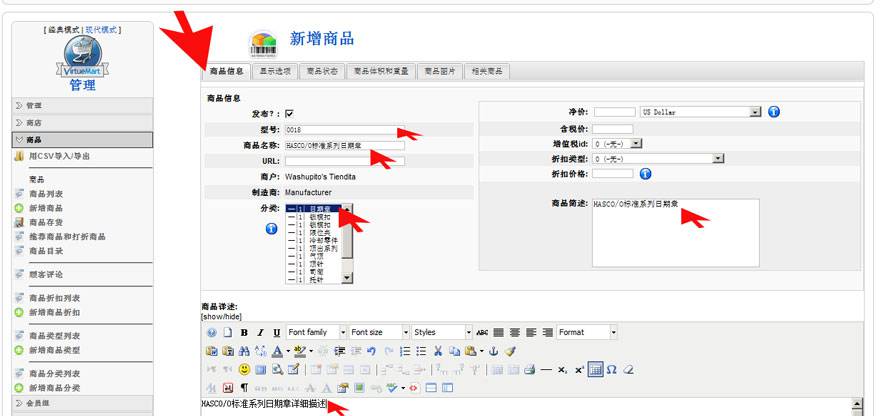The height and width of the screenshot is (416, 880).
Task: Expand the 会员组 sidebar section
Action: click(x=82, y=403)
